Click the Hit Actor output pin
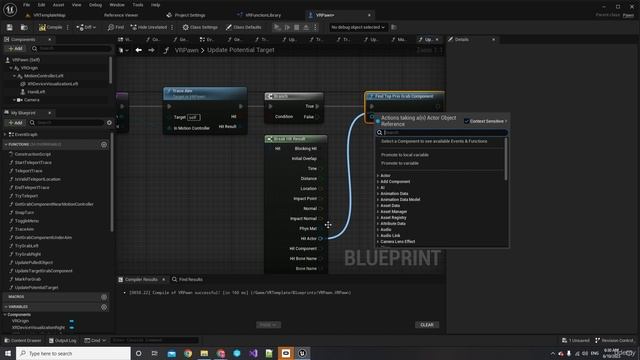640x360 pixels. (x=320, y=239)
